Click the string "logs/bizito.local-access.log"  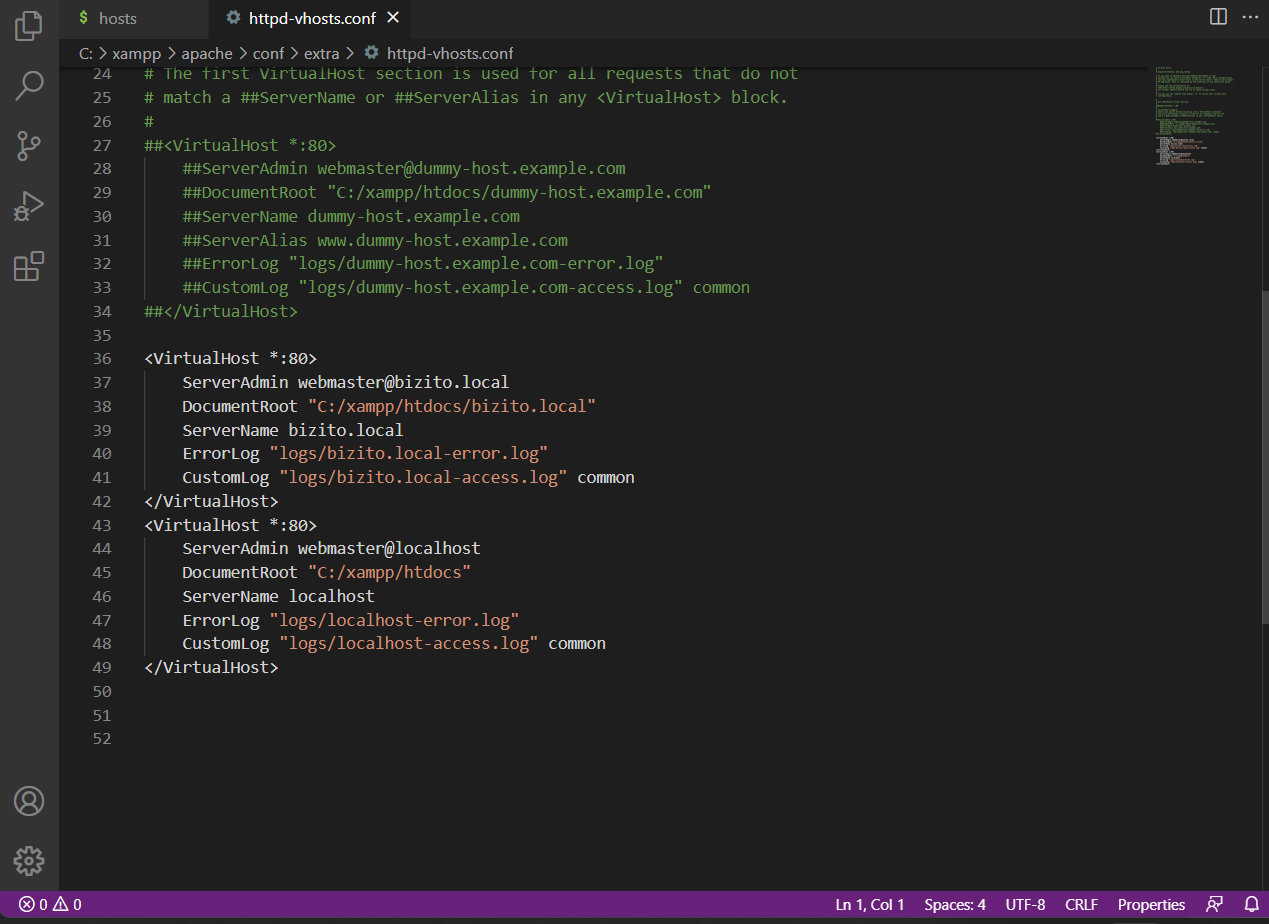click(423, 477)
